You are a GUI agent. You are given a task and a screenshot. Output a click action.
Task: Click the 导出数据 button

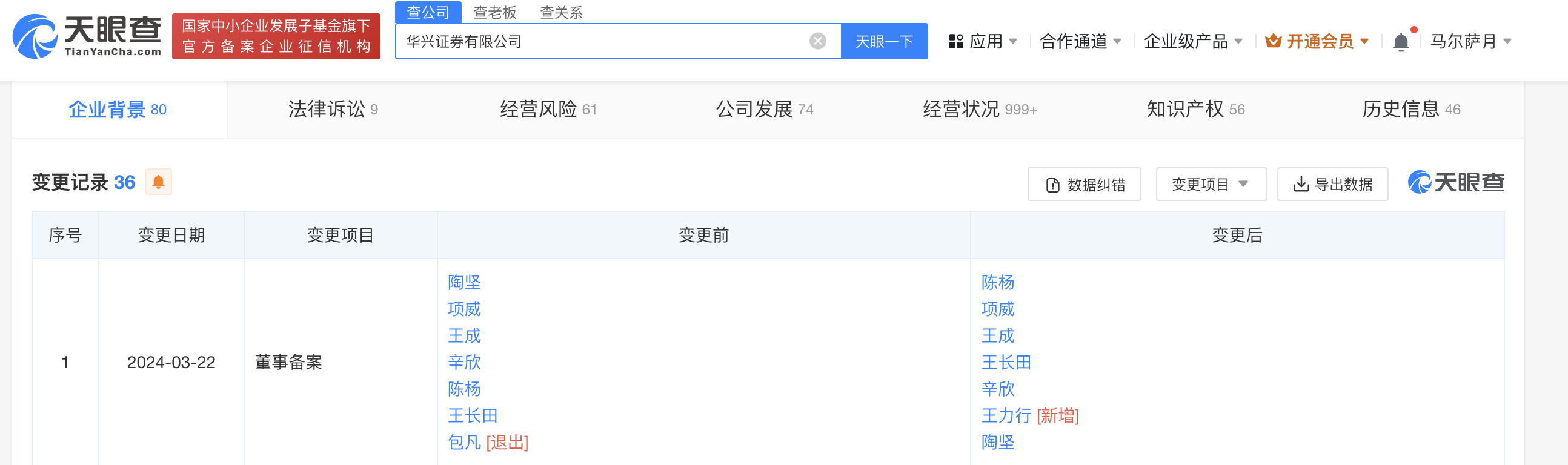[1332, 185]
